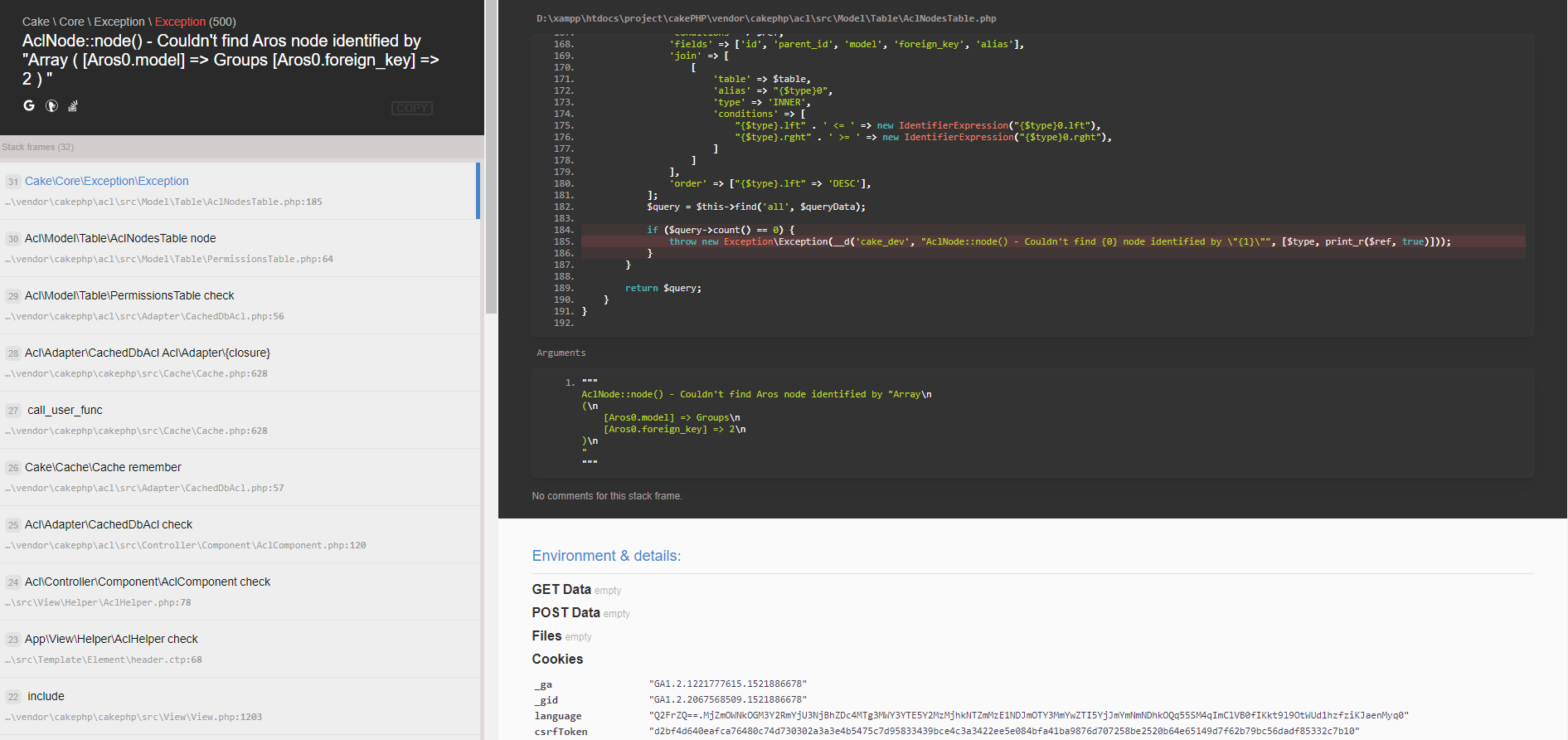Open frame 25 CachedDbAcl check
The height and width of the screenshot is (740, 1568).
click(239, 534)
